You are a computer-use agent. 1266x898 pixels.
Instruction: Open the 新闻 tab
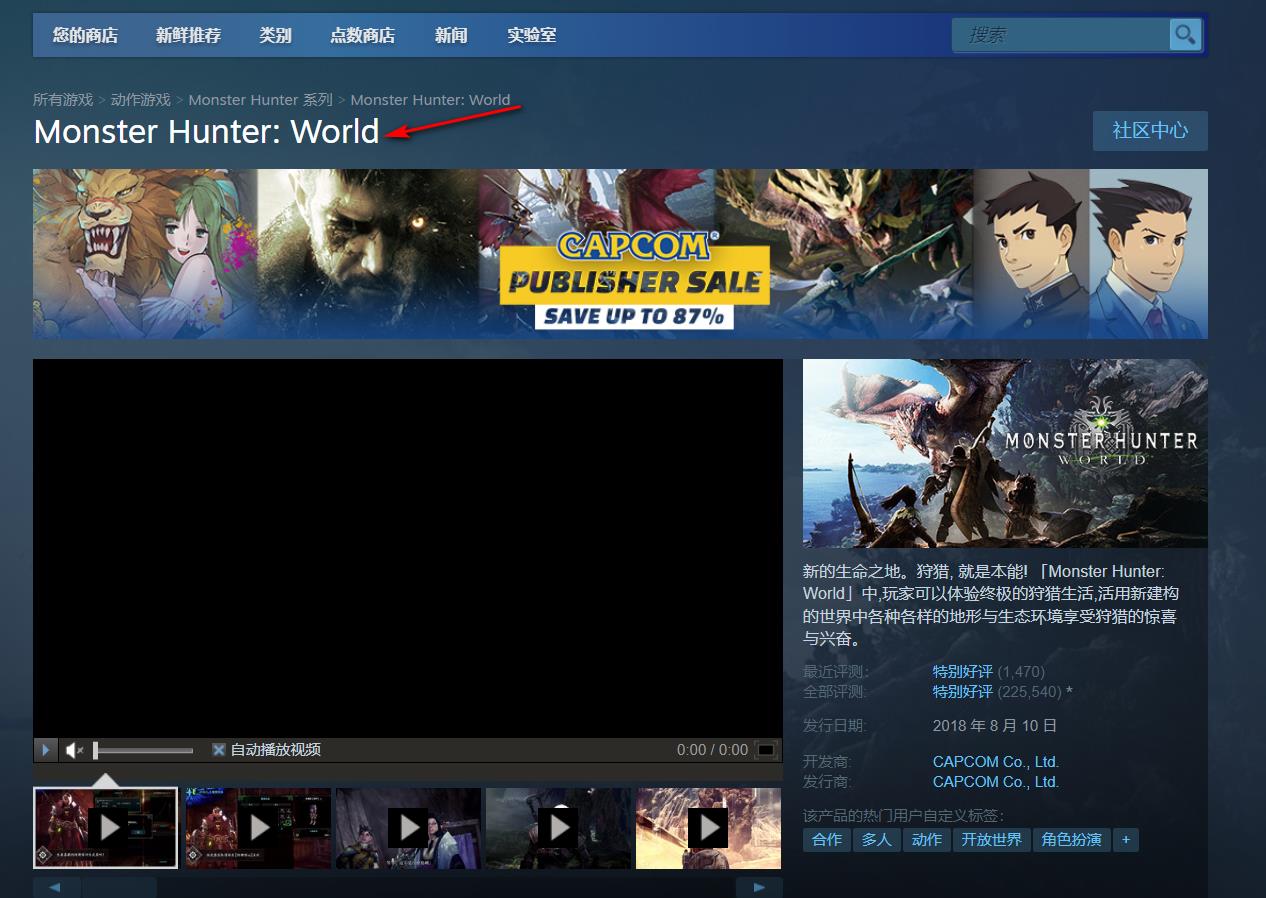coord(451,35)
